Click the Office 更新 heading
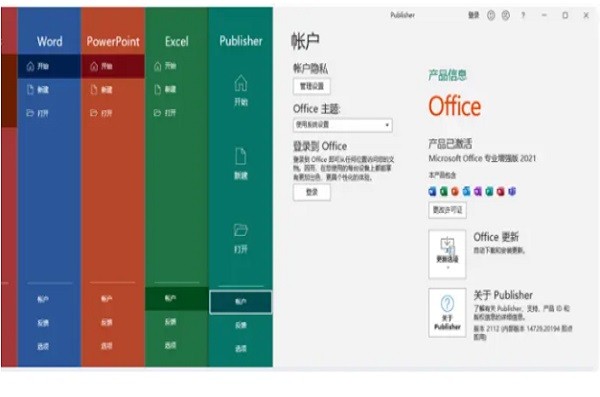Image resolution: width=600 pixels, height=397 pixels. (496, 237)
